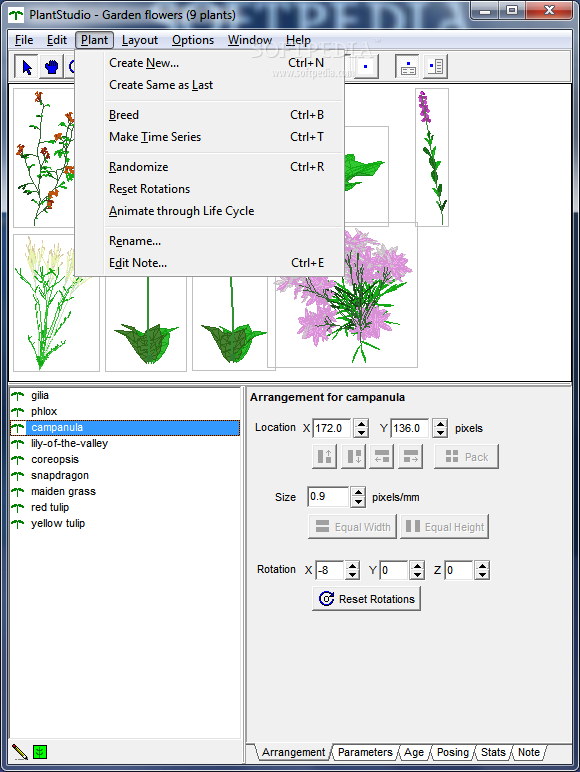Click the Equal Width button
This screenshot has width=580, height=772.
pos(352,526)
